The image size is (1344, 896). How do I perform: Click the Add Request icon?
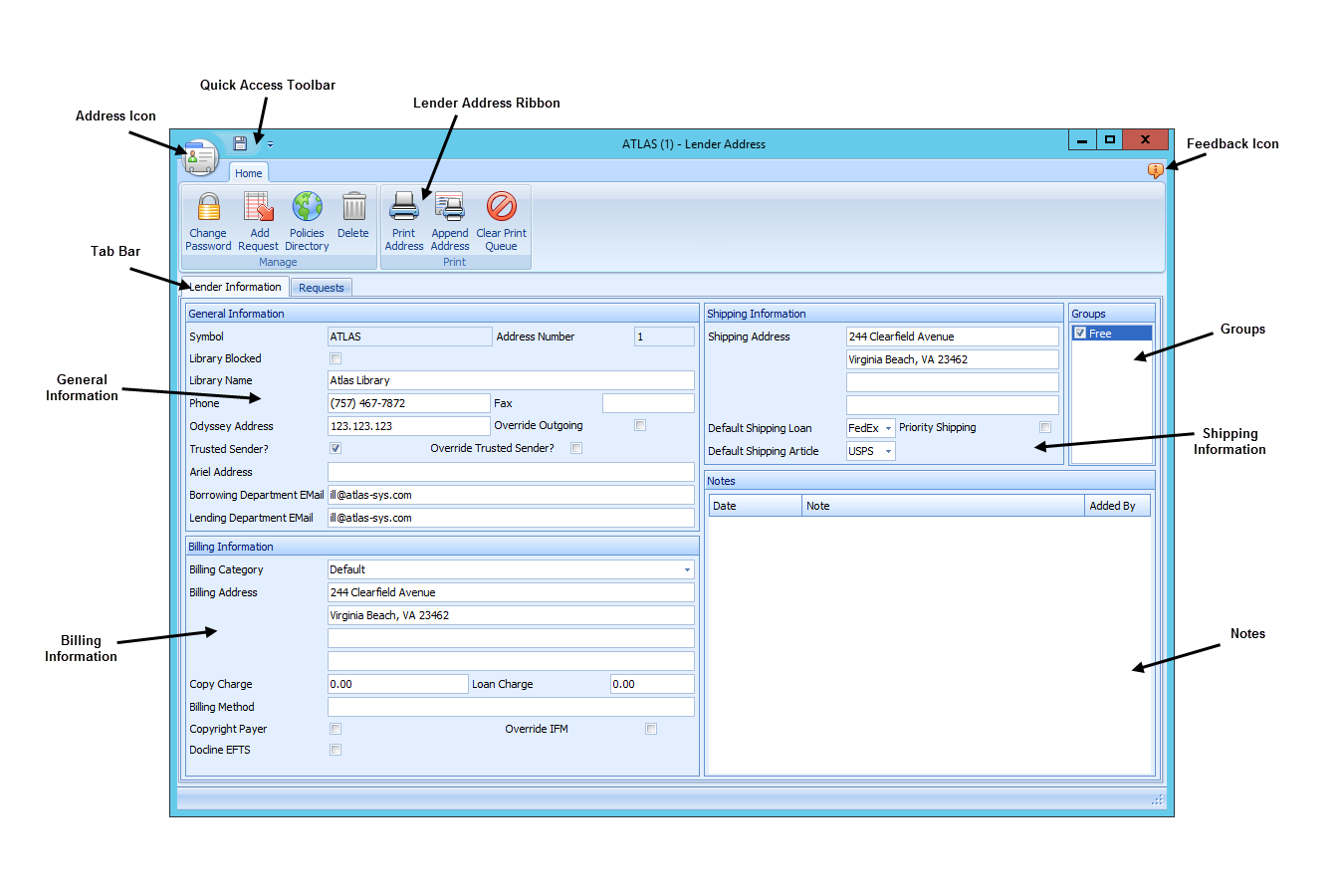258,221
